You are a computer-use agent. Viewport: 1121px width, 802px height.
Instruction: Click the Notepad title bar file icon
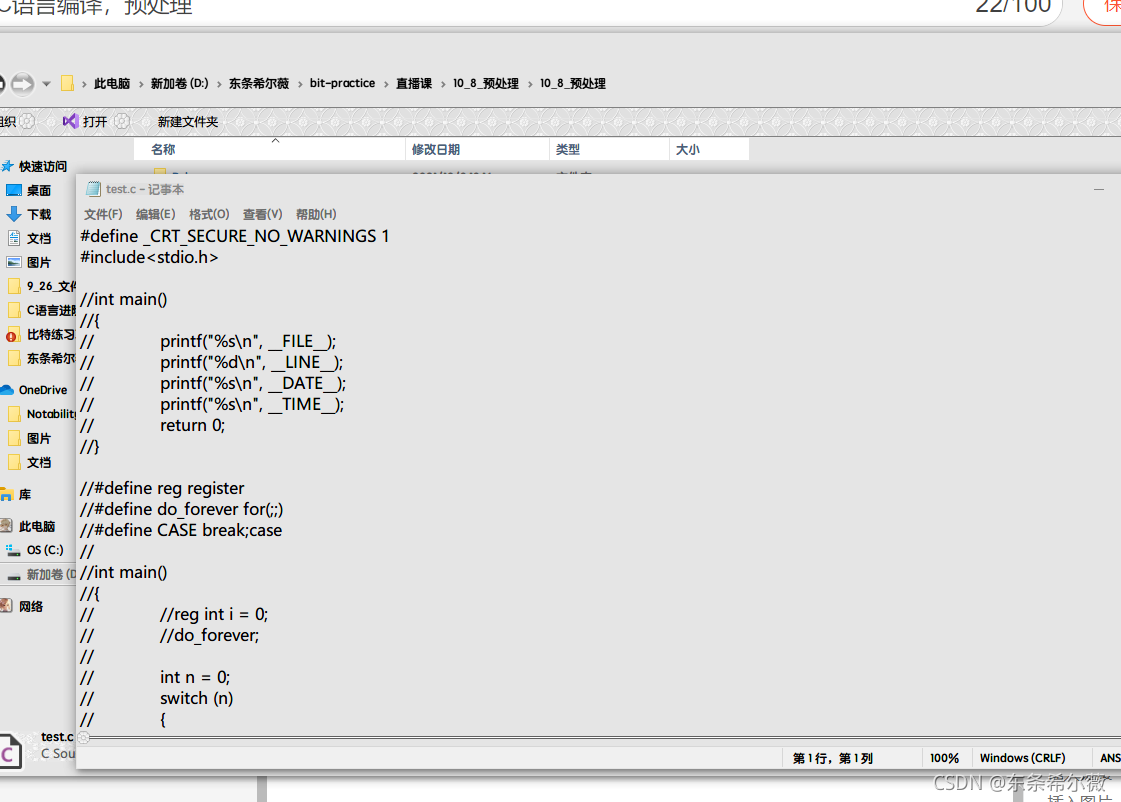[93, 189]
